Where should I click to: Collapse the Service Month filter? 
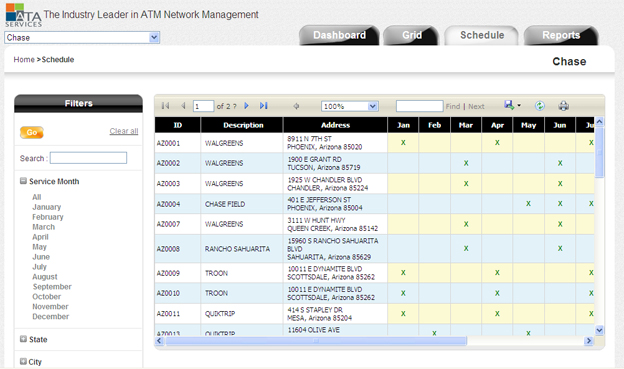pyautogui.click(x=23, y=181)
